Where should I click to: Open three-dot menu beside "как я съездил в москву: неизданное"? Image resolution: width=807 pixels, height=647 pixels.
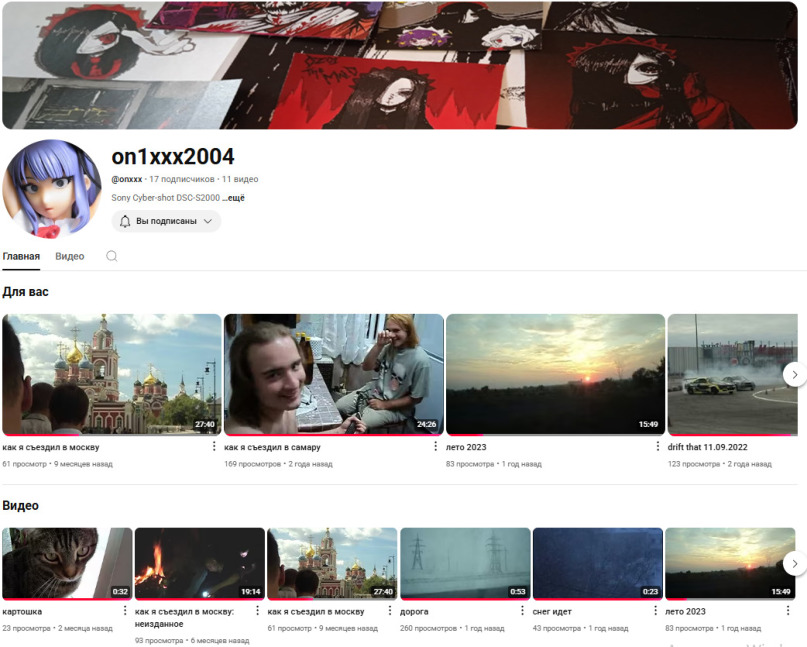coord(257,610)
